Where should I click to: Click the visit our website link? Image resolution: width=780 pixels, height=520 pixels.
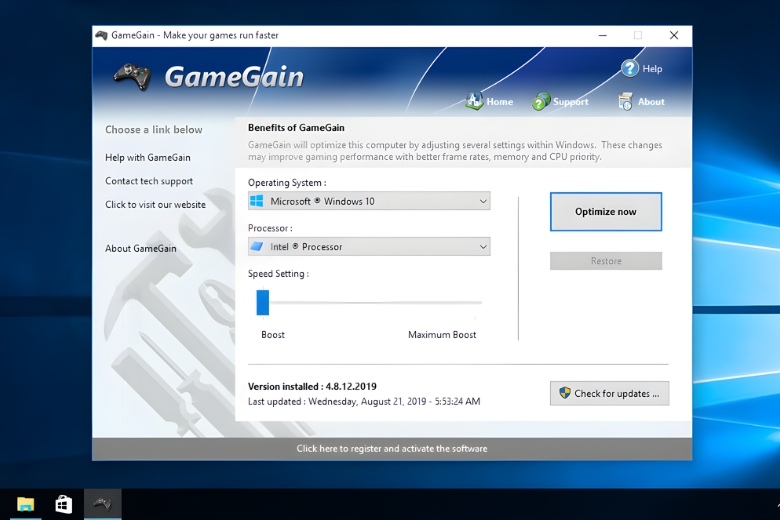pyautogui.click(x=155, y=205)
